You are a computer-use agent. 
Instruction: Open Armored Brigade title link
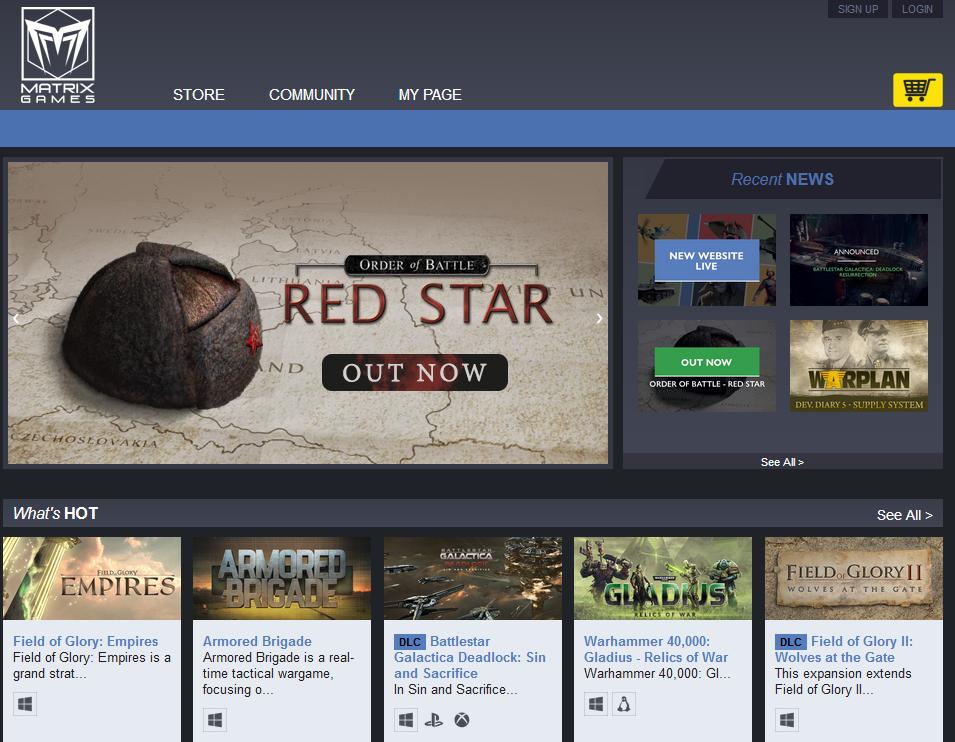tap(257, 641)
